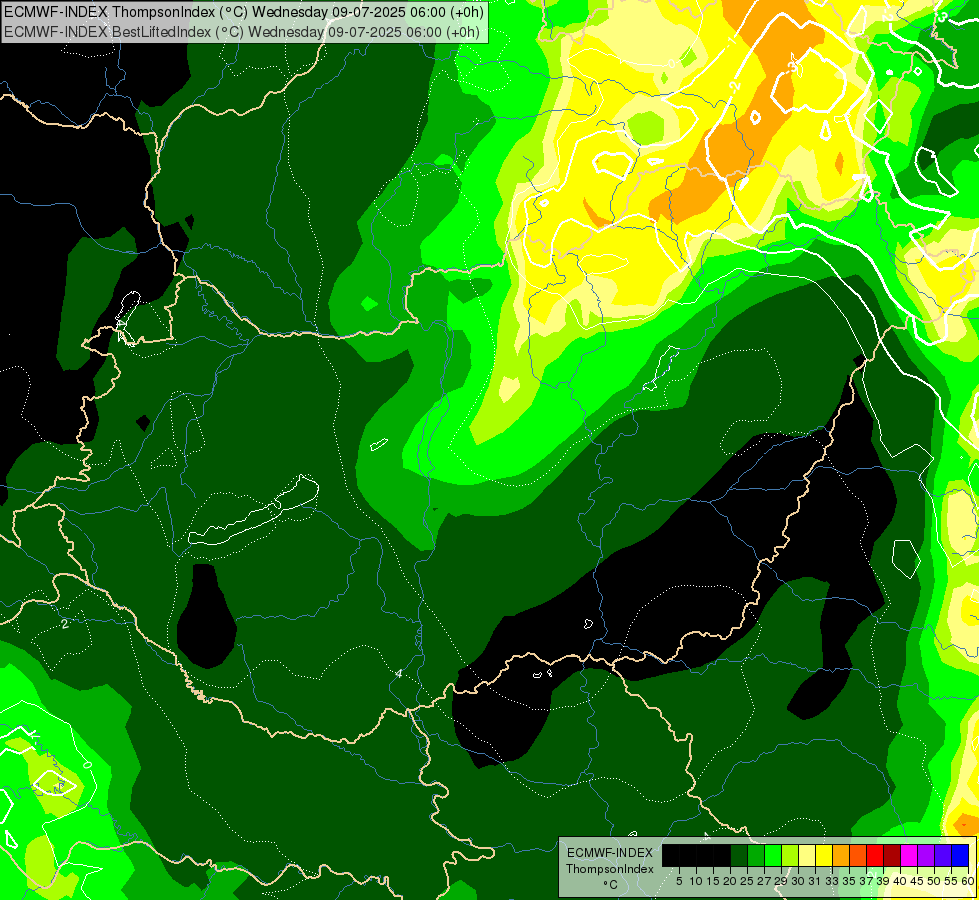
Task: Click the legend's ThompsonIndex label
Action: 609,869
